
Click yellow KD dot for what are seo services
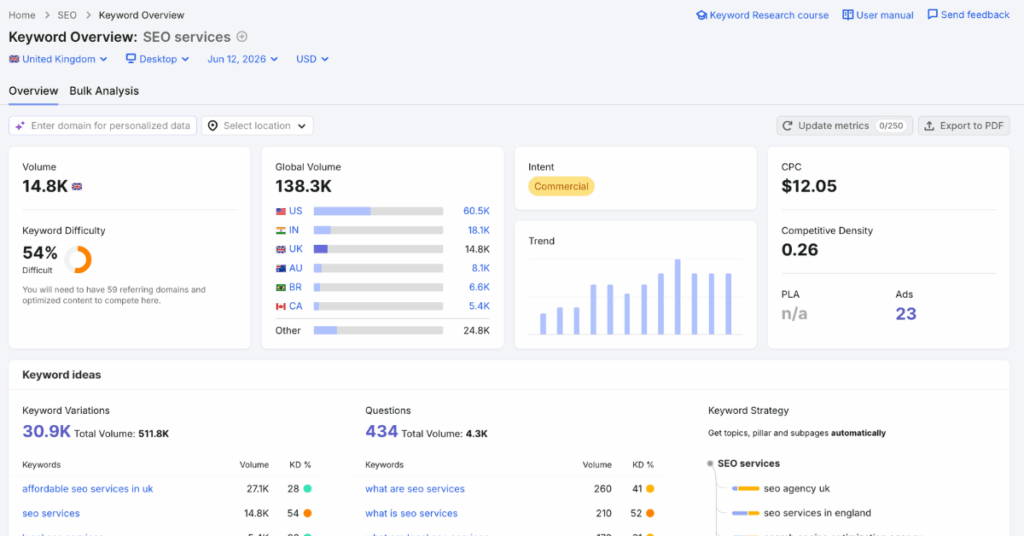coord(650,488)
